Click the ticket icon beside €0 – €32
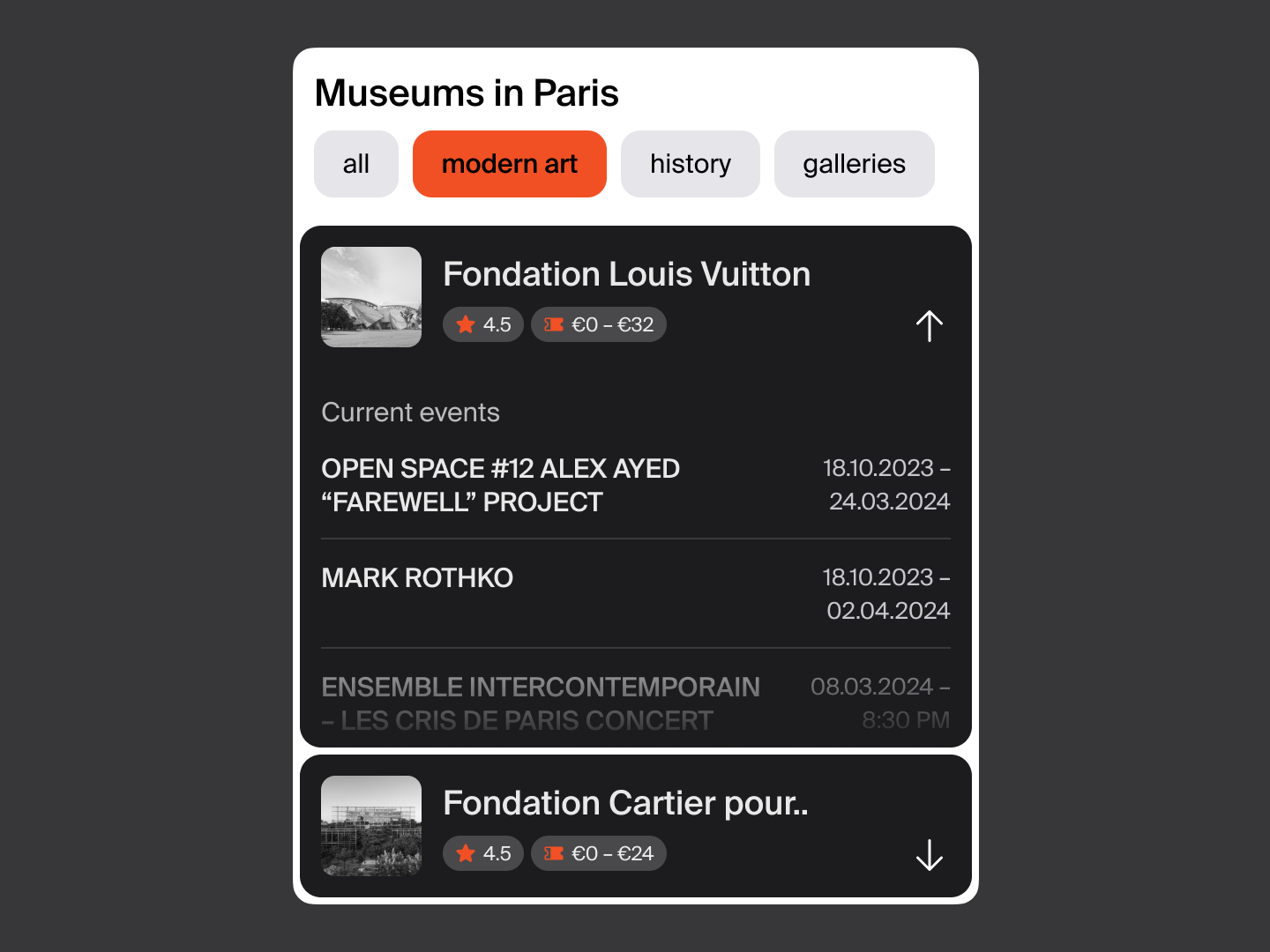Image resolution: width=1270 pixels, height=952 pixels. pos(554,324)
